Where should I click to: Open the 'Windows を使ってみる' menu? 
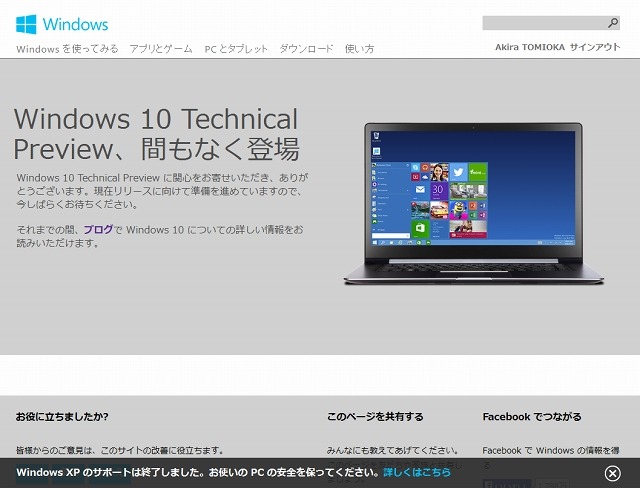67,49
